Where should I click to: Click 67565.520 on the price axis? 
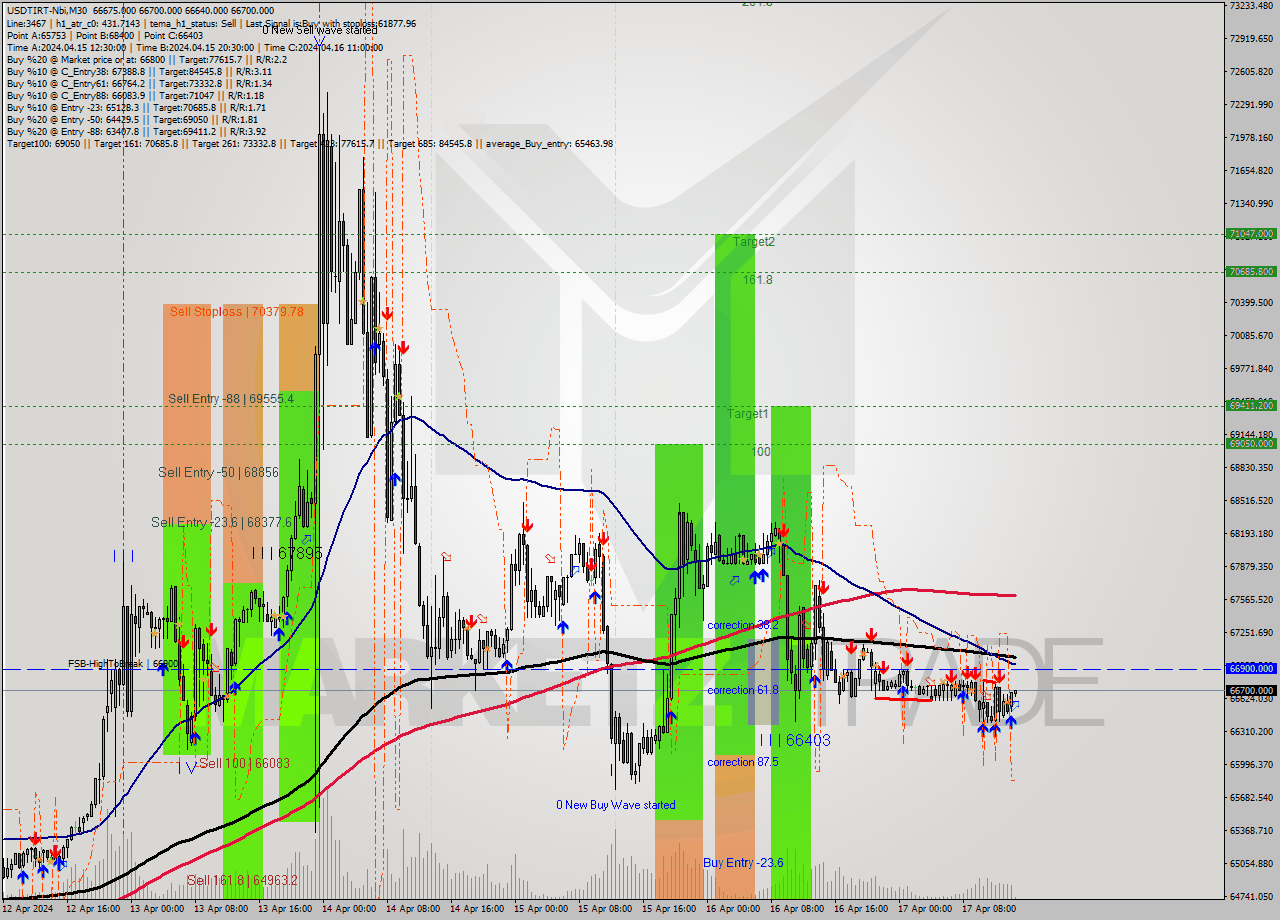tap(1251, 600)
